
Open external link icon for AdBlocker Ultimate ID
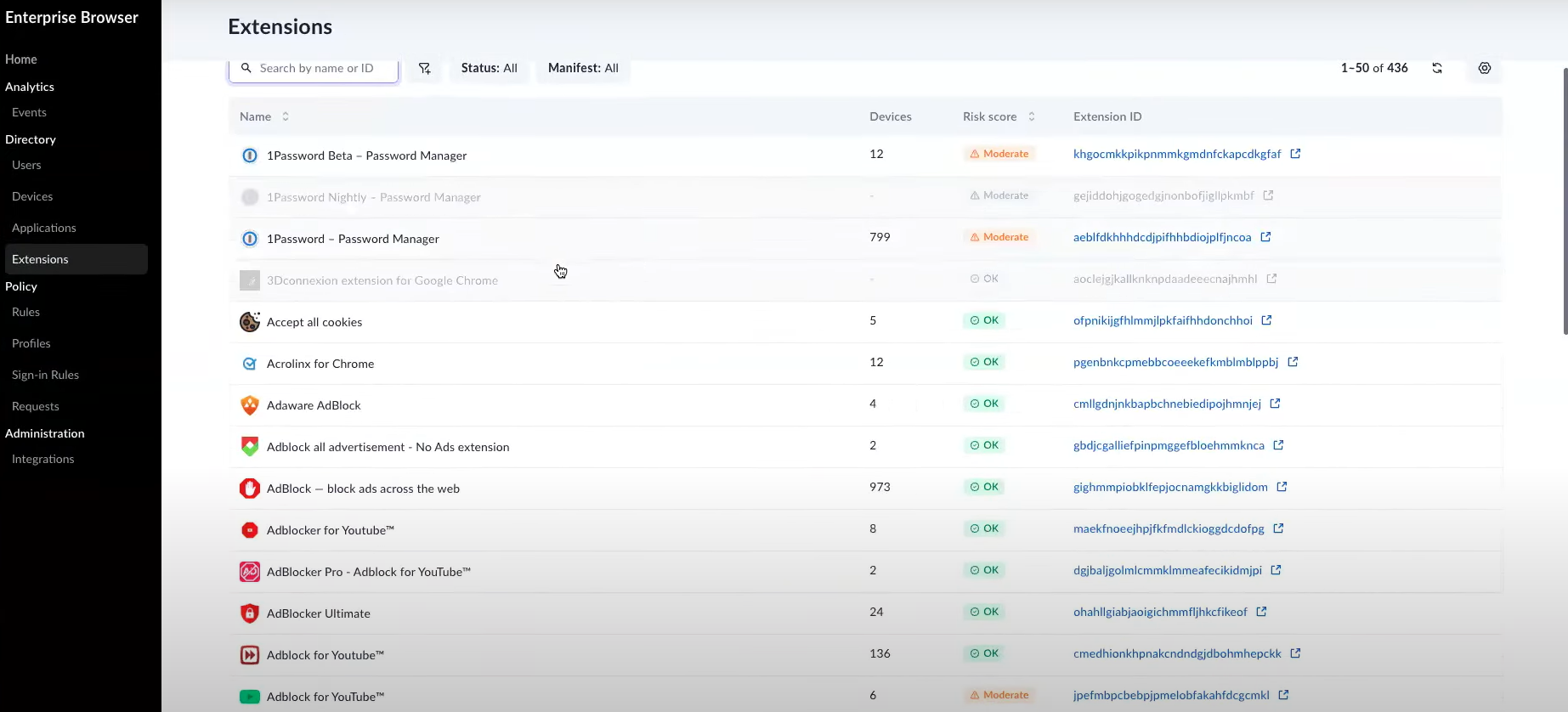click(x=1261, y=612)
